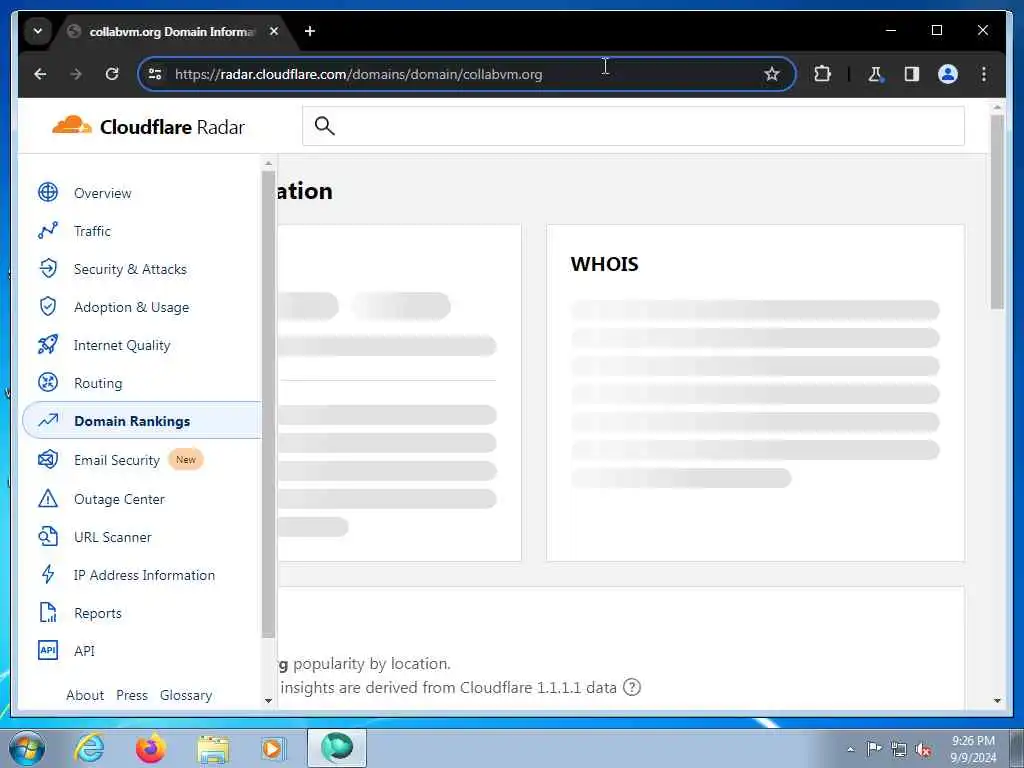Click the page vertical scrollbar thumb

pyautogui.click(x=997, y=212)
